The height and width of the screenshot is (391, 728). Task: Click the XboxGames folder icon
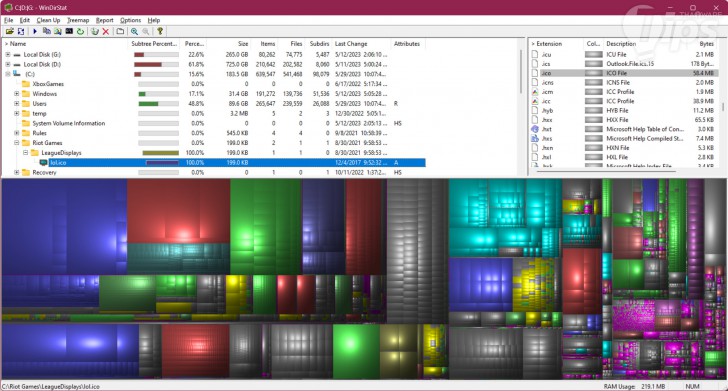click(x=26, y=84)
